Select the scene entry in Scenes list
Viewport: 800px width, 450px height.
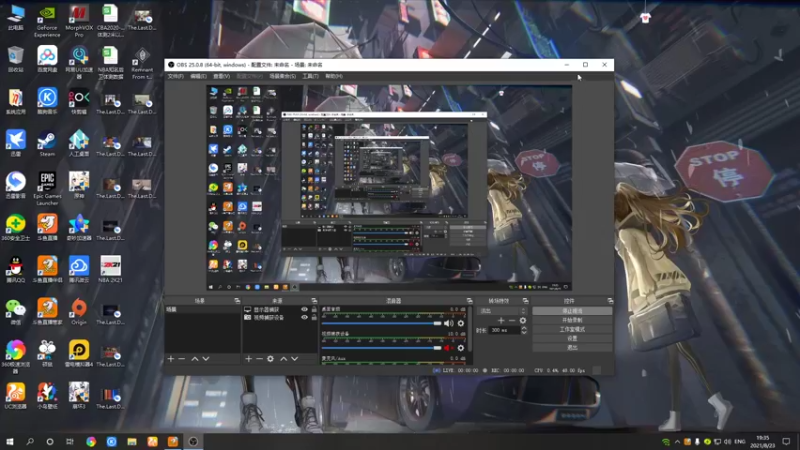202,309
